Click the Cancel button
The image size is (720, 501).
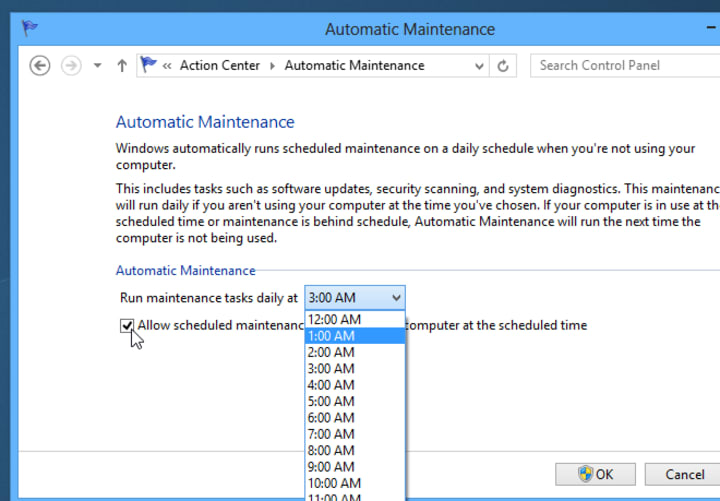point(683,474)
